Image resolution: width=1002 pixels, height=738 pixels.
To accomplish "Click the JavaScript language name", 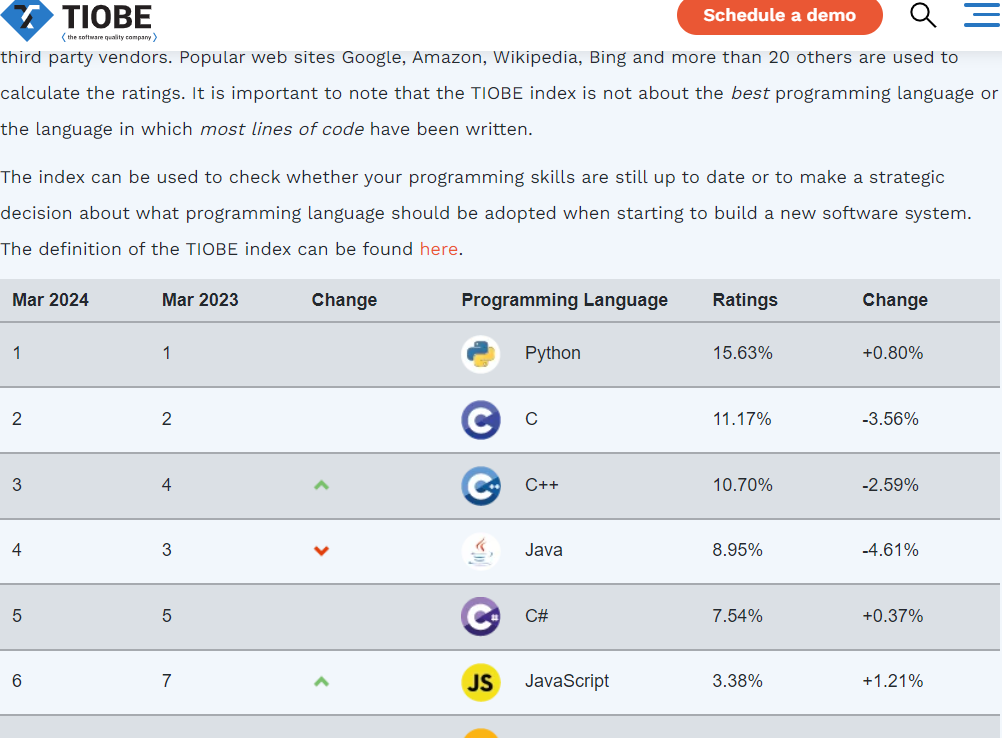I will (x=567, y=680).
